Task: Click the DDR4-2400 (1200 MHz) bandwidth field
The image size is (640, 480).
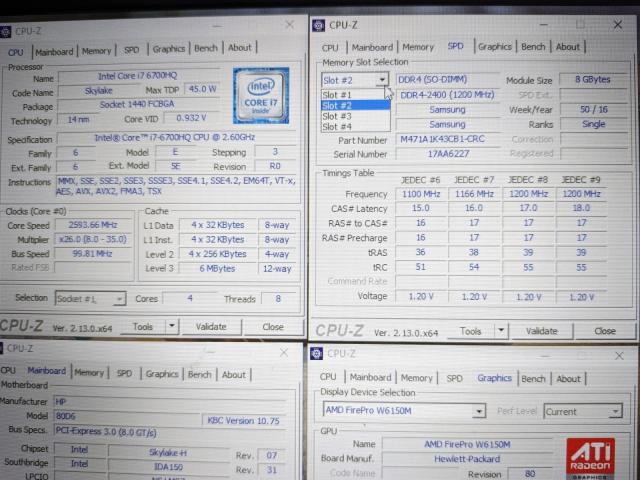Action: click(x=447, y=95)
